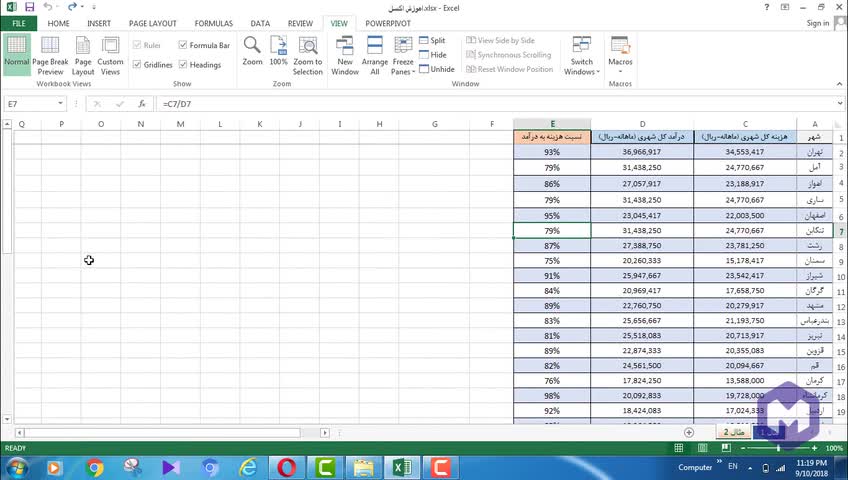Open the PAGE LAYOUT tab
The image size is (848, 480).
pyautogui.click(x=153, y=23)
